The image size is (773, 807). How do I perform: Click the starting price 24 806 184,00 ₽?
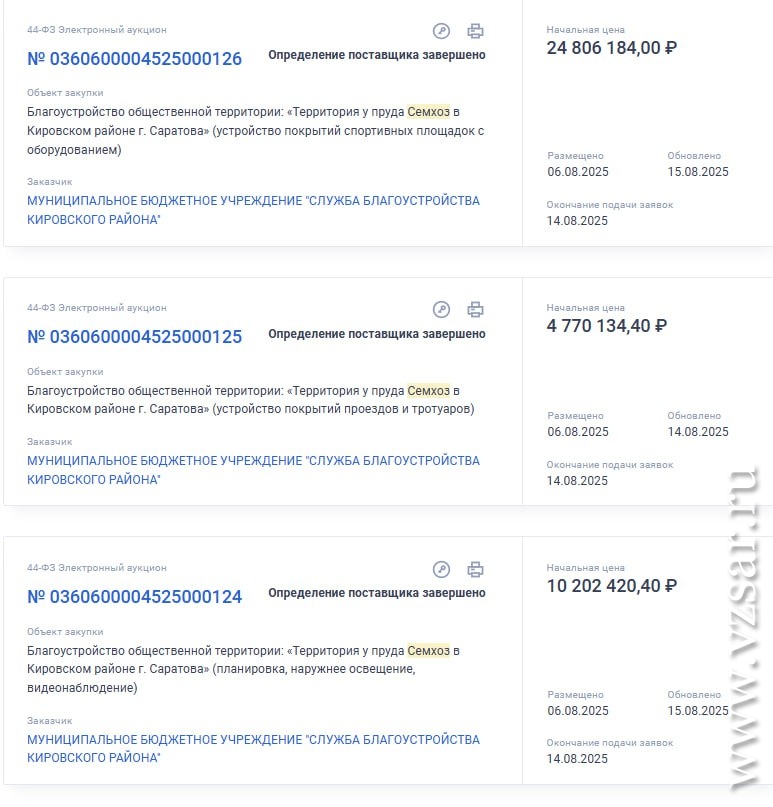(x=611, y=48)
